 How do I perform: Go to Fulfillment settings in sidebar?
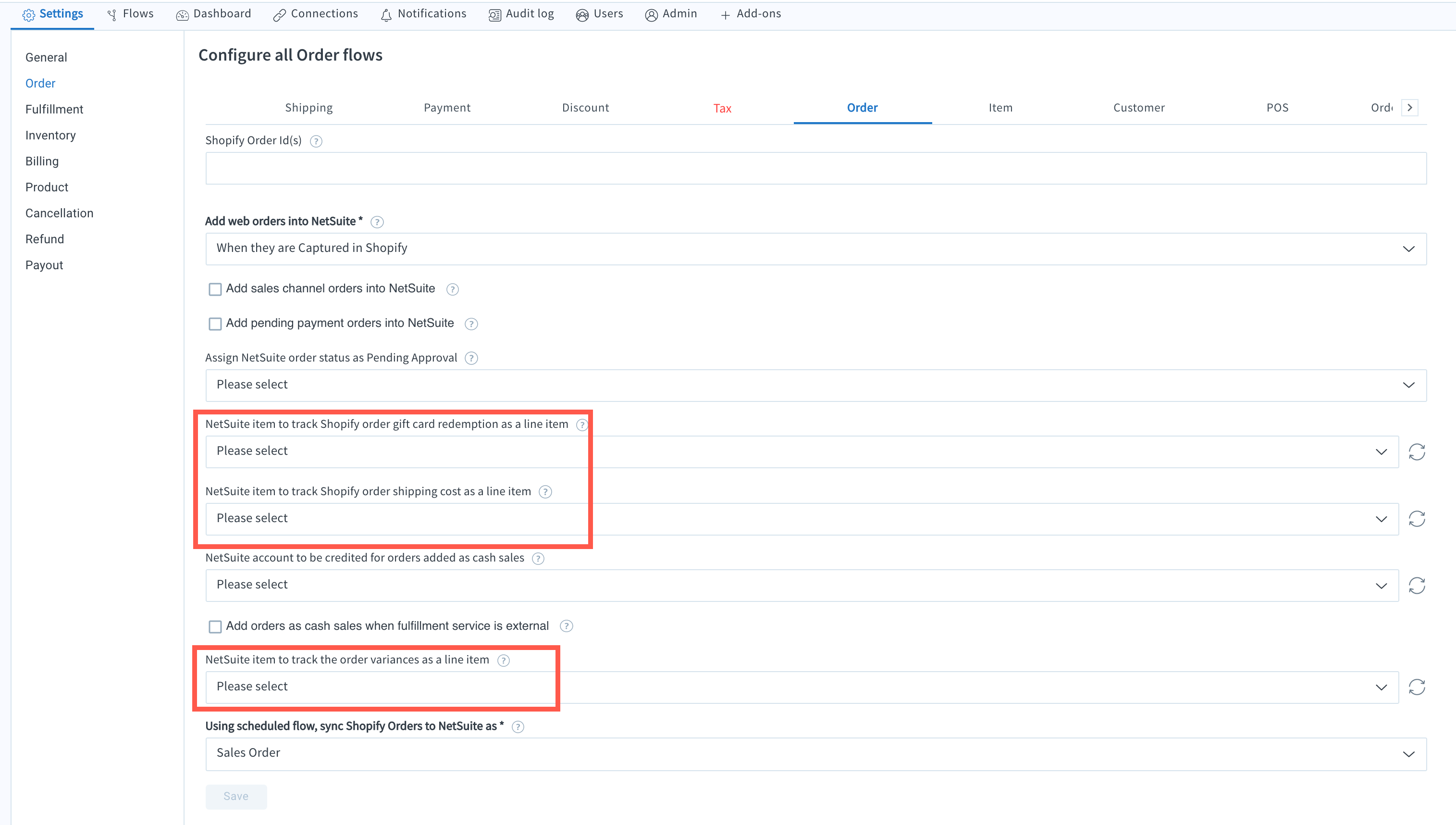pos(54,109)
